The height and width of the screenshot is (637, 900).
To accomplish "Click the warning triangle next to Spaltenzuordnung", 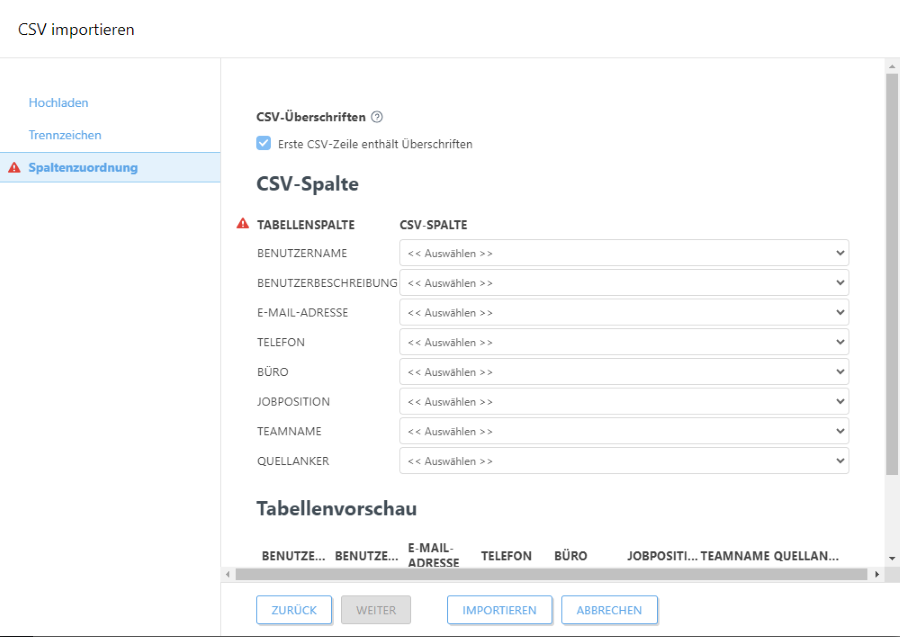I will (13, 167).
